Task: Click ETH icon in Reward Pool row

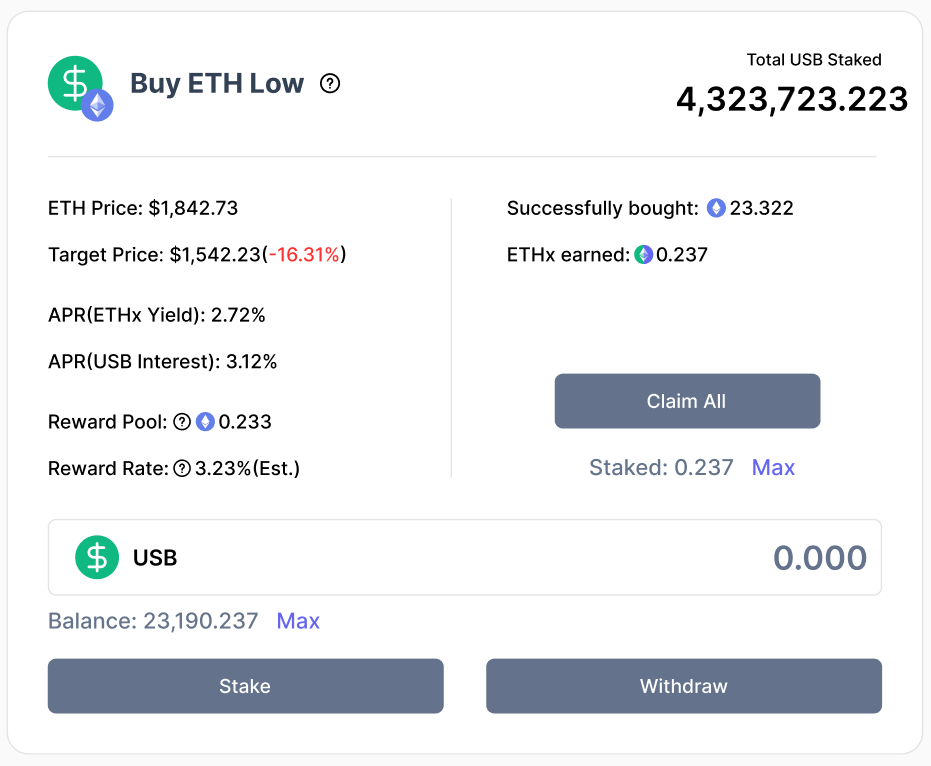Action: [205, 422]
